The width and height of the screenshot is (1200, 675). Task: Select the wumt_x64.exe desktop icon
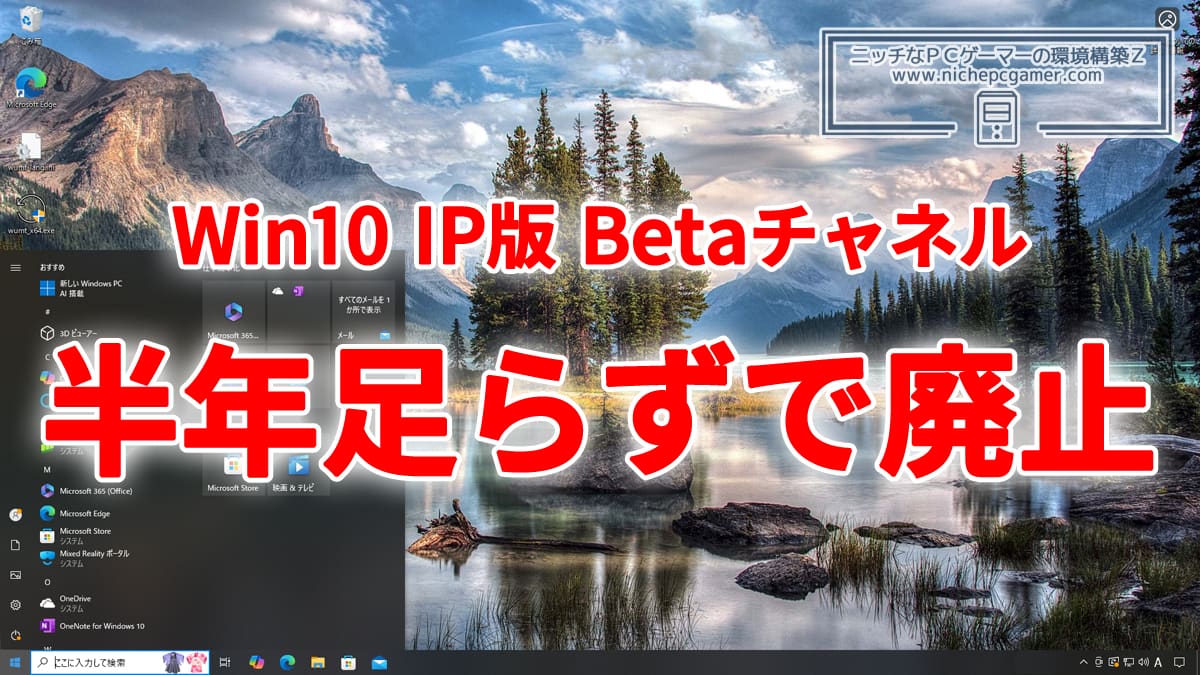click(x=31, y=216)
